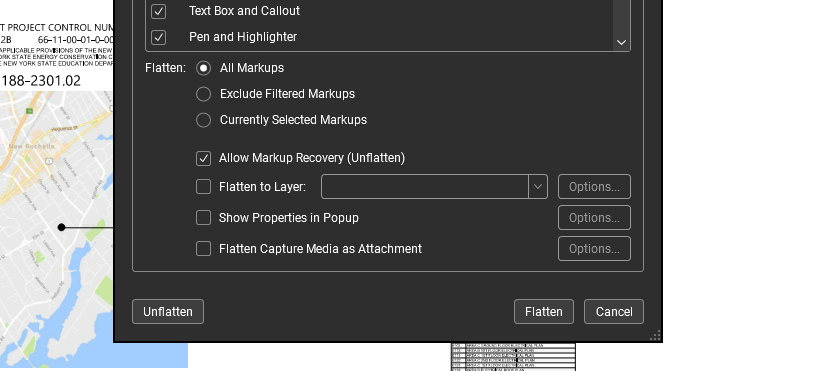Viewport: 821px width, 371px height.
Task: Click the Unflatten button
Action: point(168,312)
